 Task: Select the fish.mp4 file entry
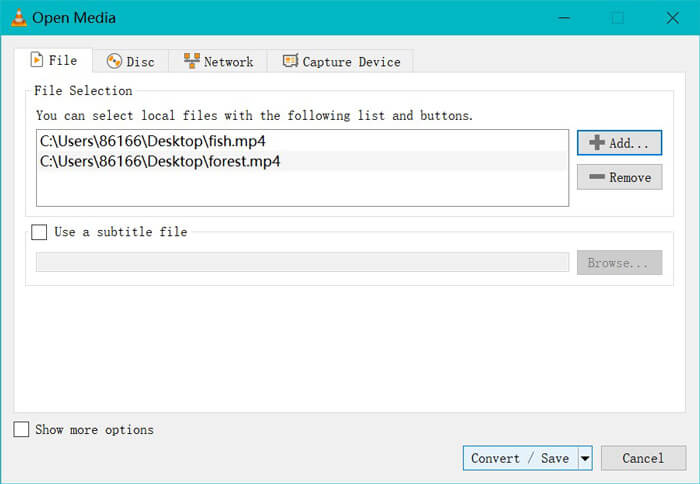(302, 141)
